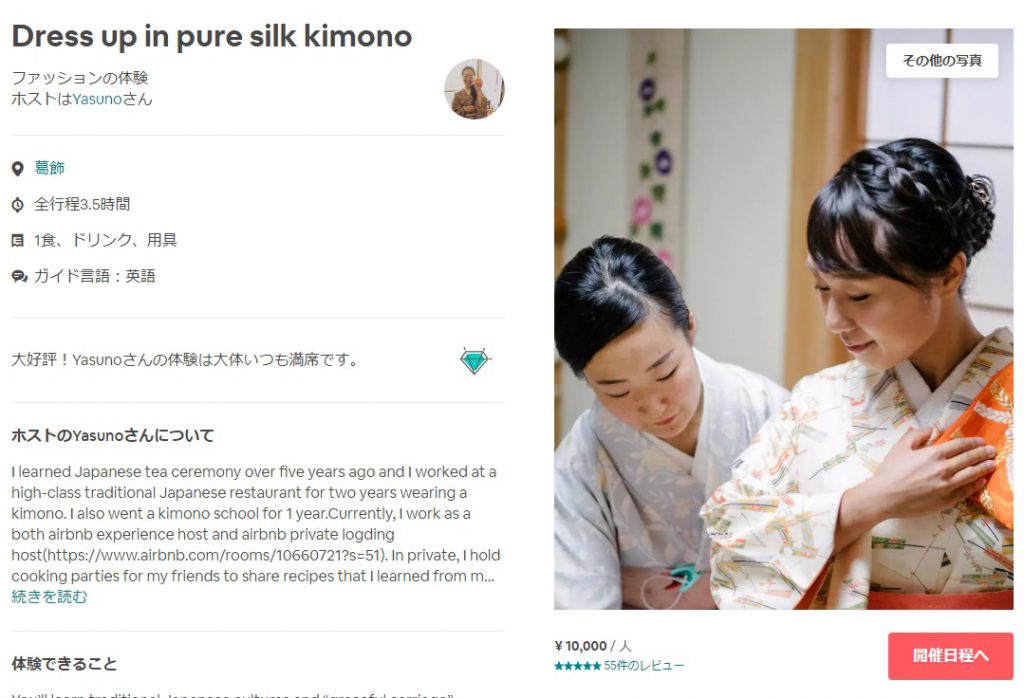
Task: View more photos with その他の写真
Action: (x=942, y=61)
